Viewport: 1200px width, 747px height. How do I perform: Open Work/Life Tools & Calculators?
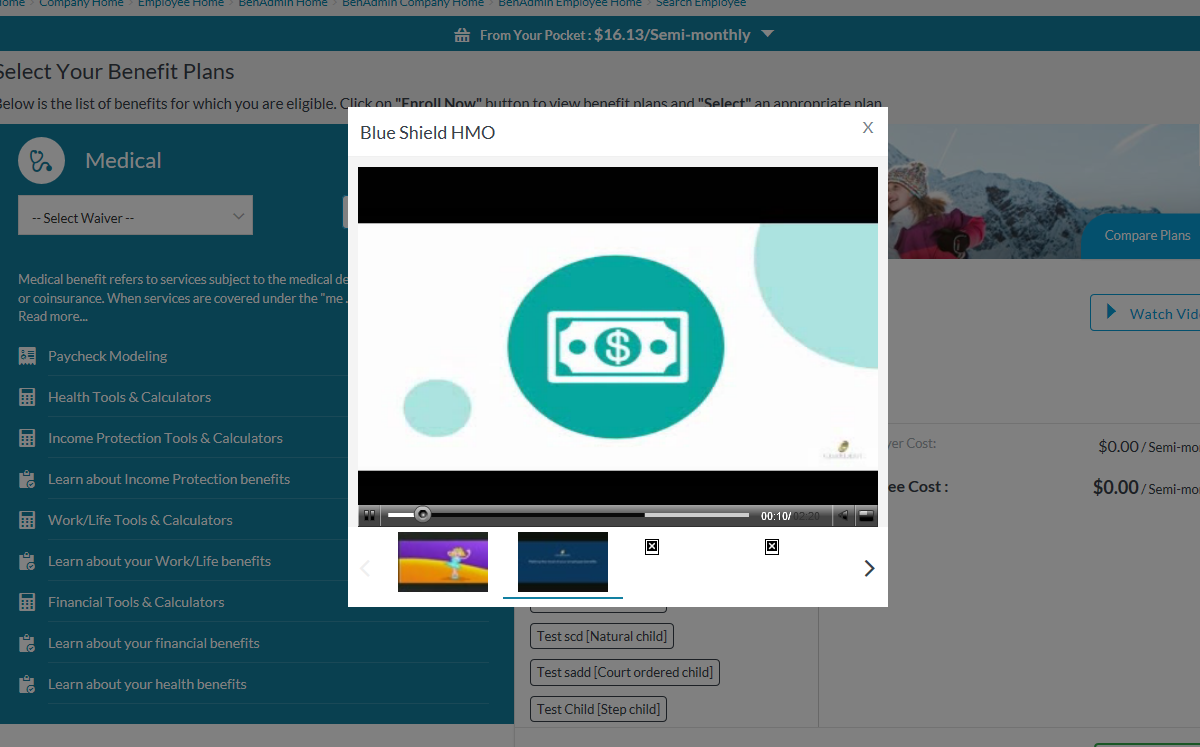click(x=140, y=520)
